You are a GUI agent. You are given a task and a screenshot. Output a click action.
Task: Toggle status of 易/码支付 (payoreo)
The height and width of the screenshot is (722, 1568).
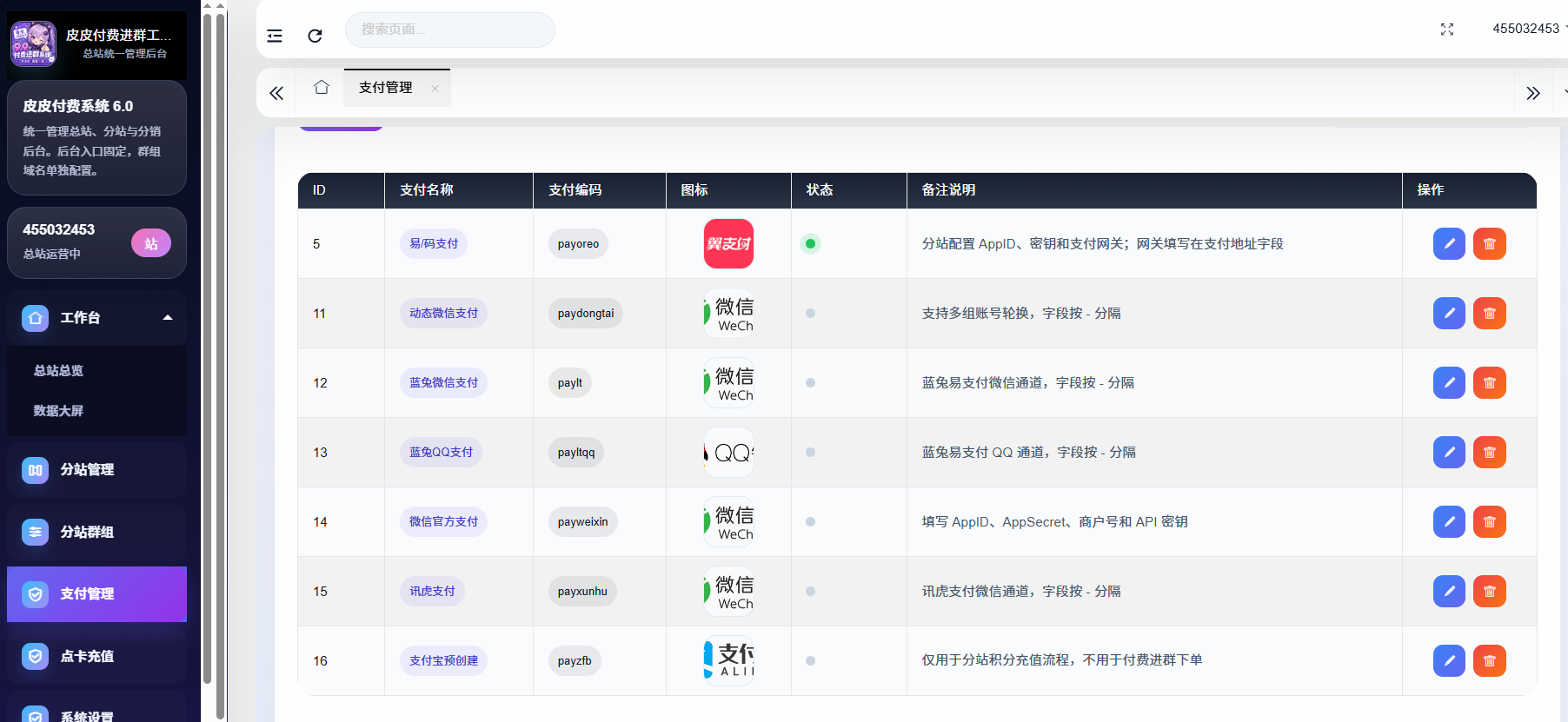811,244
